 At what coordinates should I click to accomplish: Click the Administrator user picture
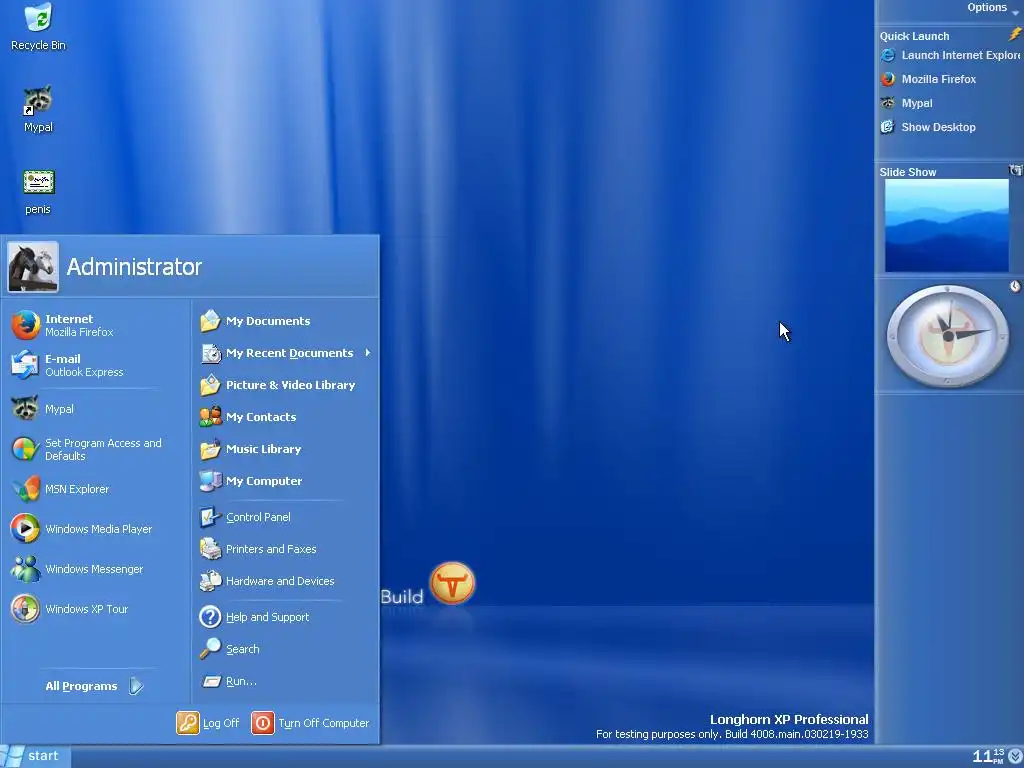(x=33, y=267)
